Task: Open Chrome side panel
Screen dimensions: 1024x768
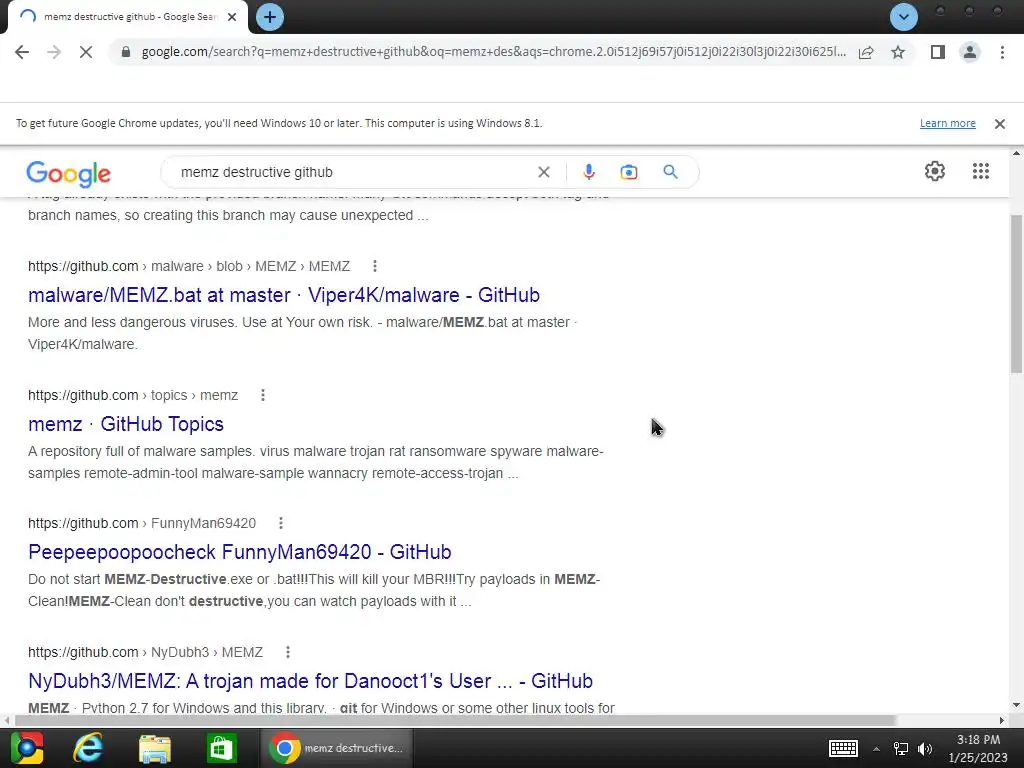Action: 938,52
